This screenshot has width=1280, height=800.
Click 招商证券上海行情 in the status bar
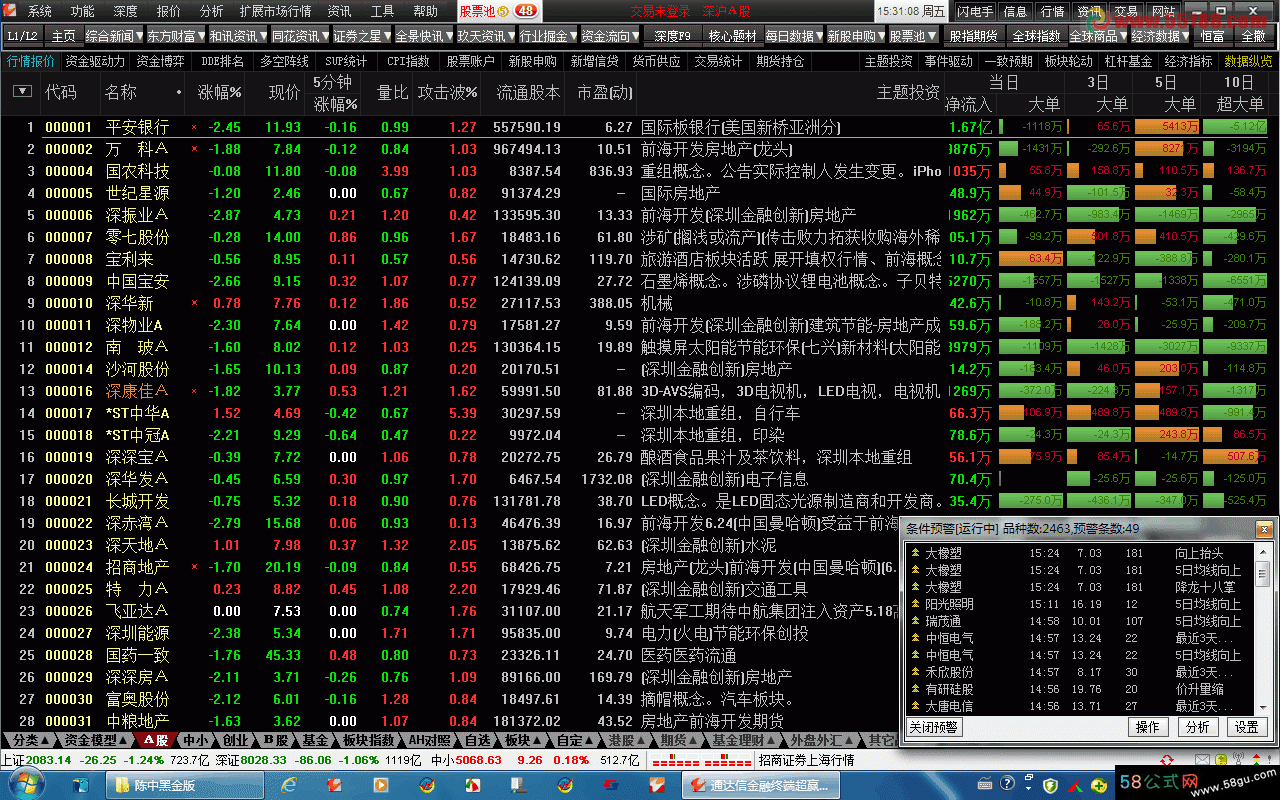coord(805,760)
